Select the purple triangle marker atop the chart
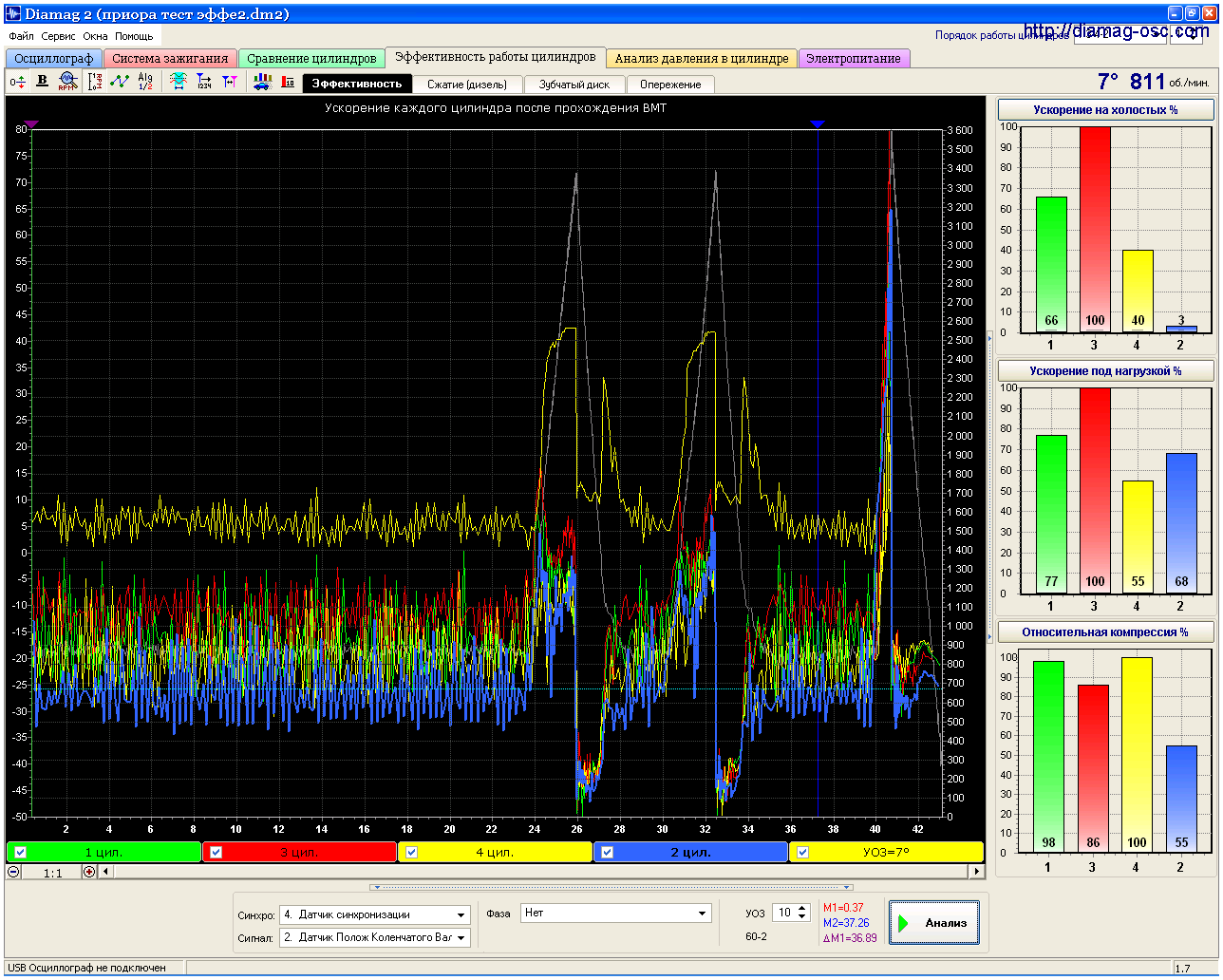This screenshot has width=1223, height=980. (31, 124)
